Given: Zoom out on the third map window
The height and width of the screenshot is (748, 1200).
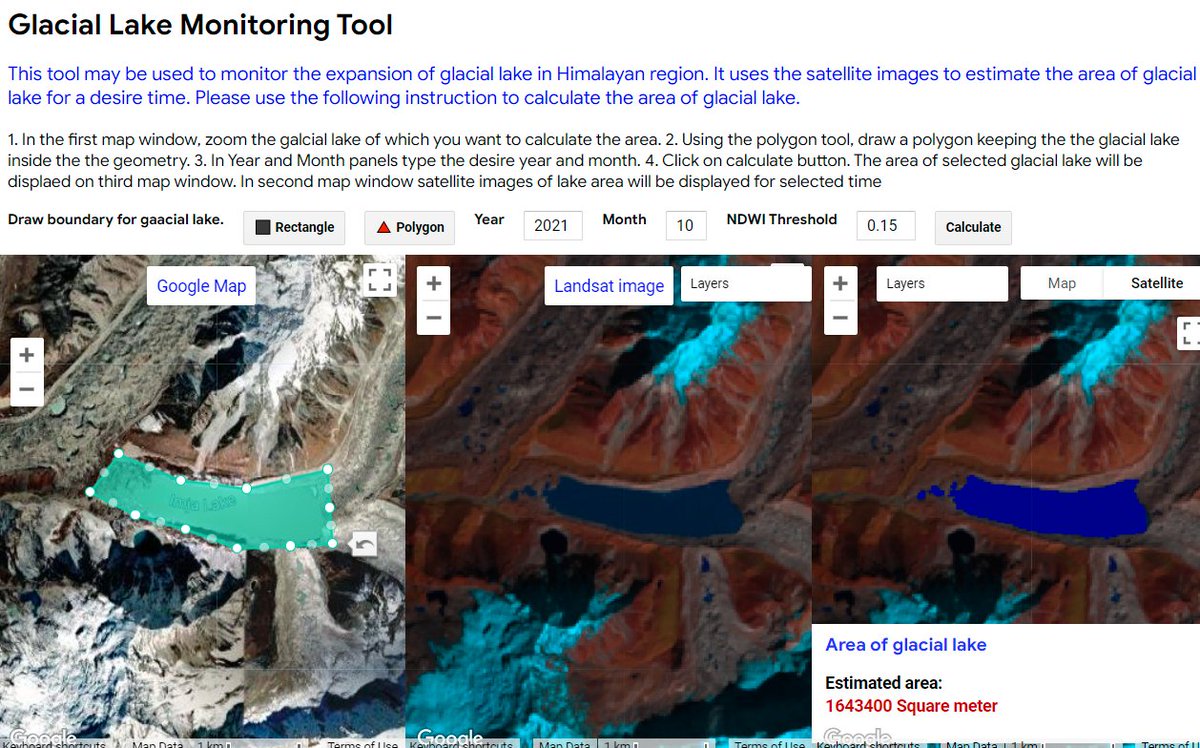Looking at the screenshot, I should tap(840, 317).
